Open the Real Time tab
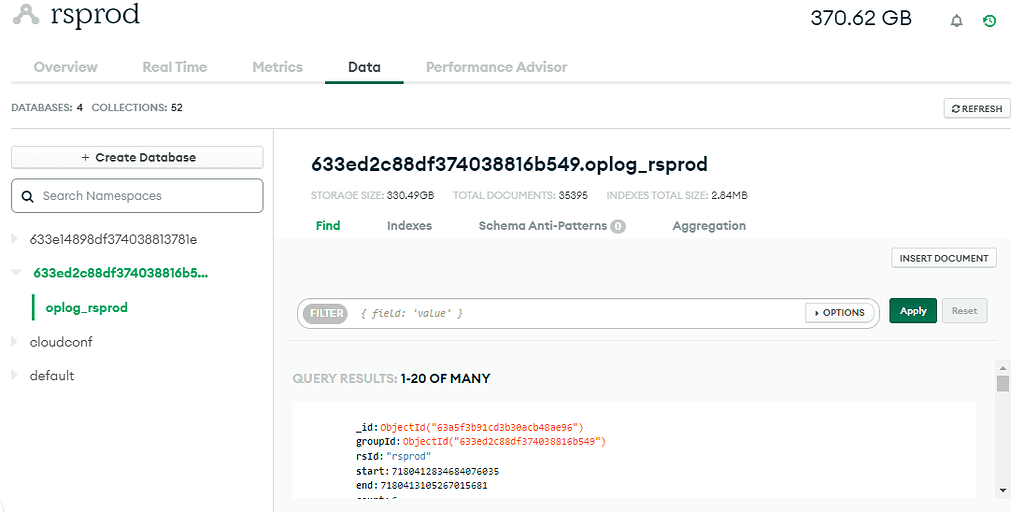This screenshot has width=1024, height=512. [x=174, y=67]
